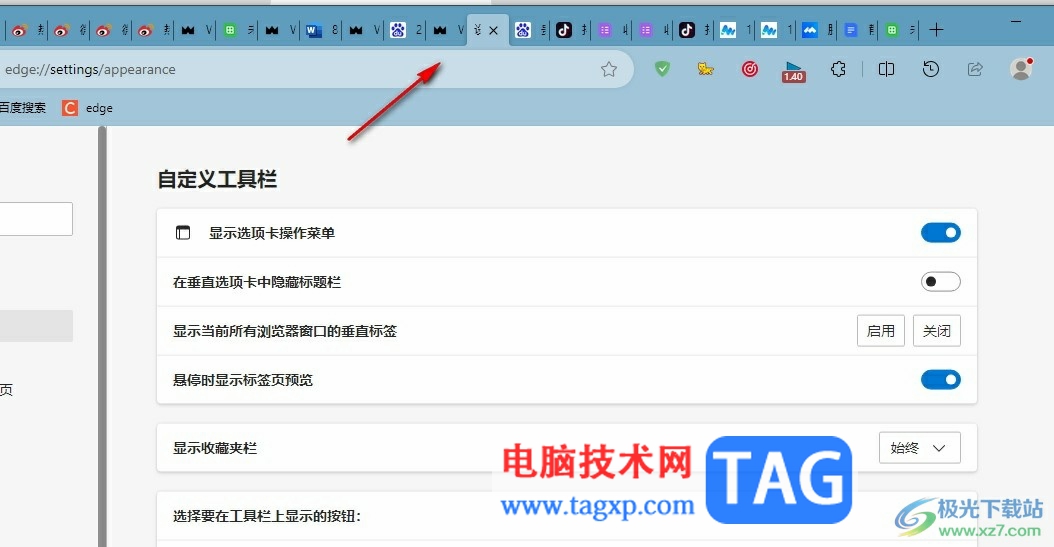Click the 选择要在工具栏上显示的按钮 label

(x=267, y=516)
